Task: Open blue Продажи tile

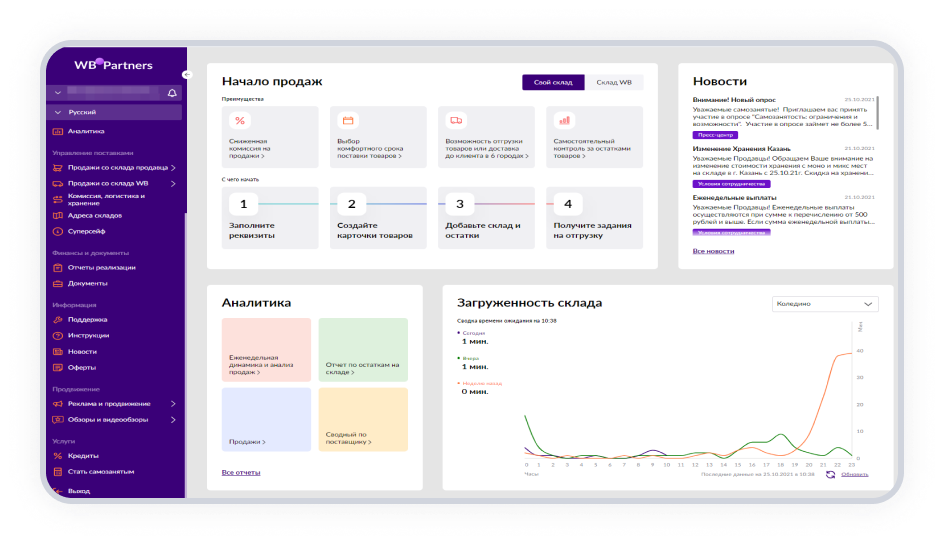Action: click(x=266, y=419)
